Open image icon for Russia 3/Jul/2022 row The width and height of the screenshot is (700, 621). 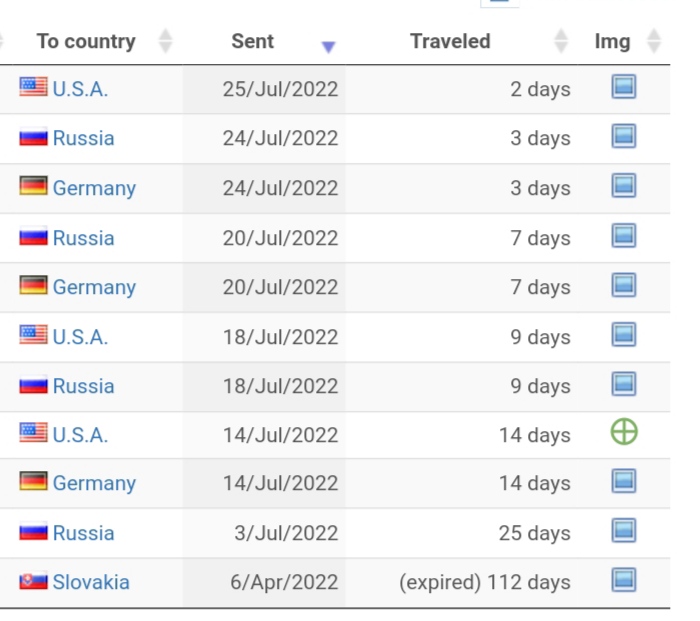click(x=624, y=531)
